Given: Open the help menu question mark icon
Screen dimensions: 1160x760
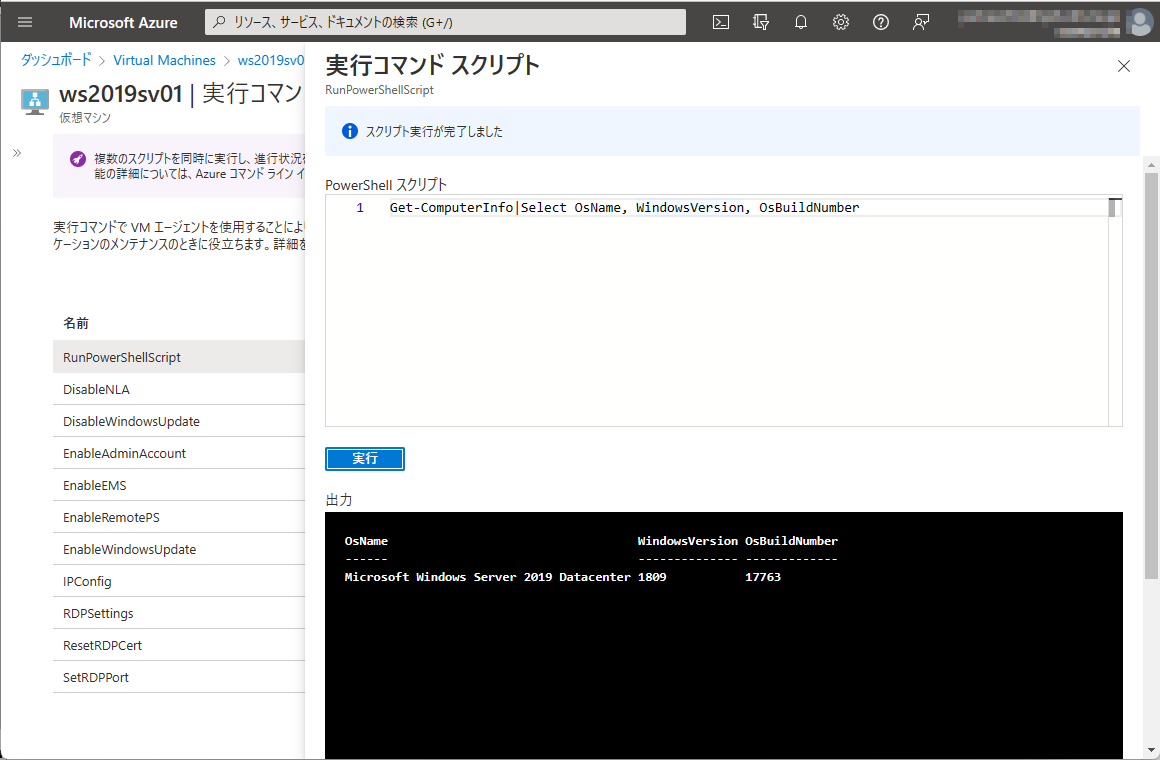Looking at the screenshot, I should 880,21.
